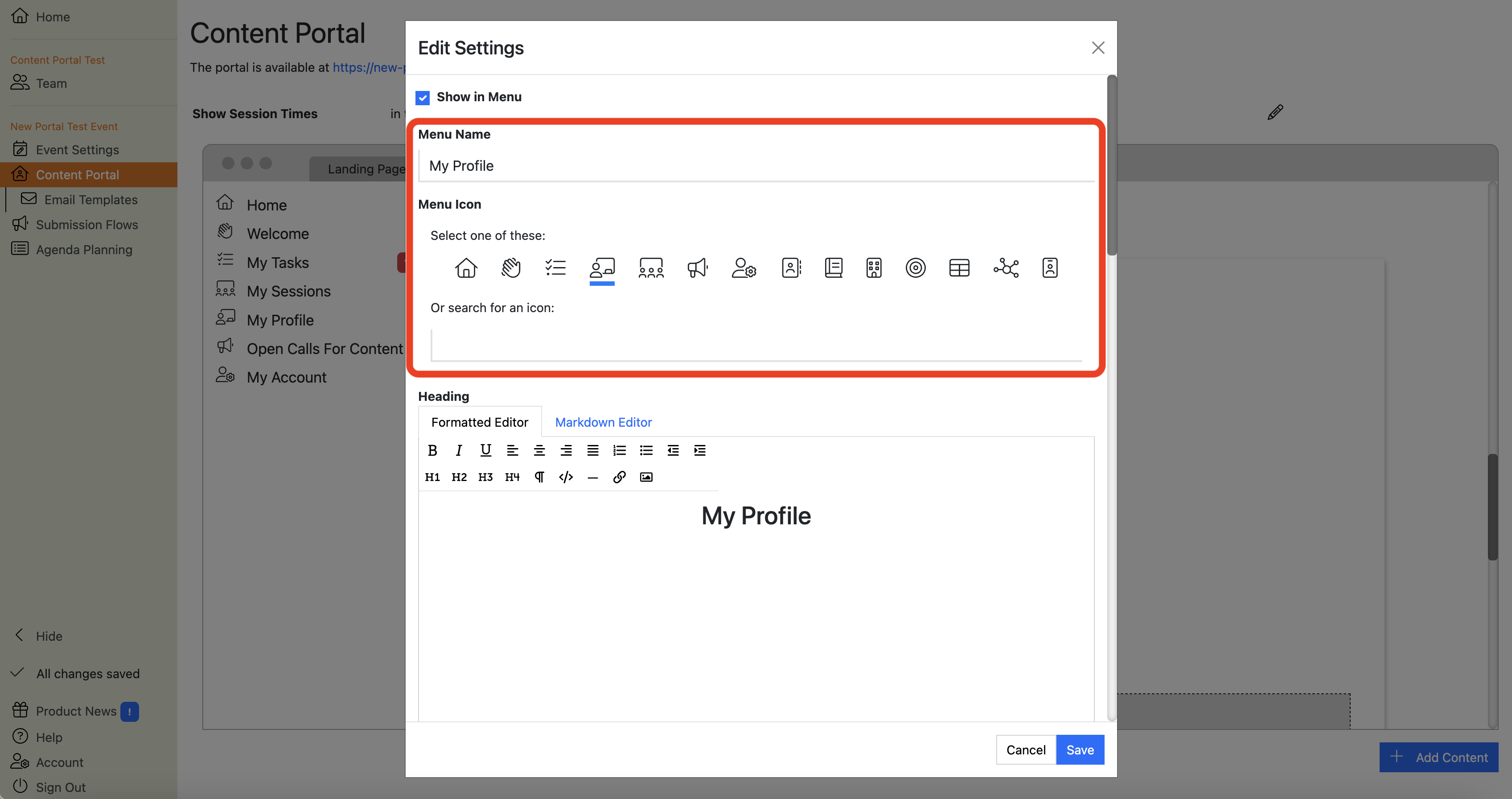1512x799 pixels.
Task: Insert a hyperlink
Action: coord(619,477)
